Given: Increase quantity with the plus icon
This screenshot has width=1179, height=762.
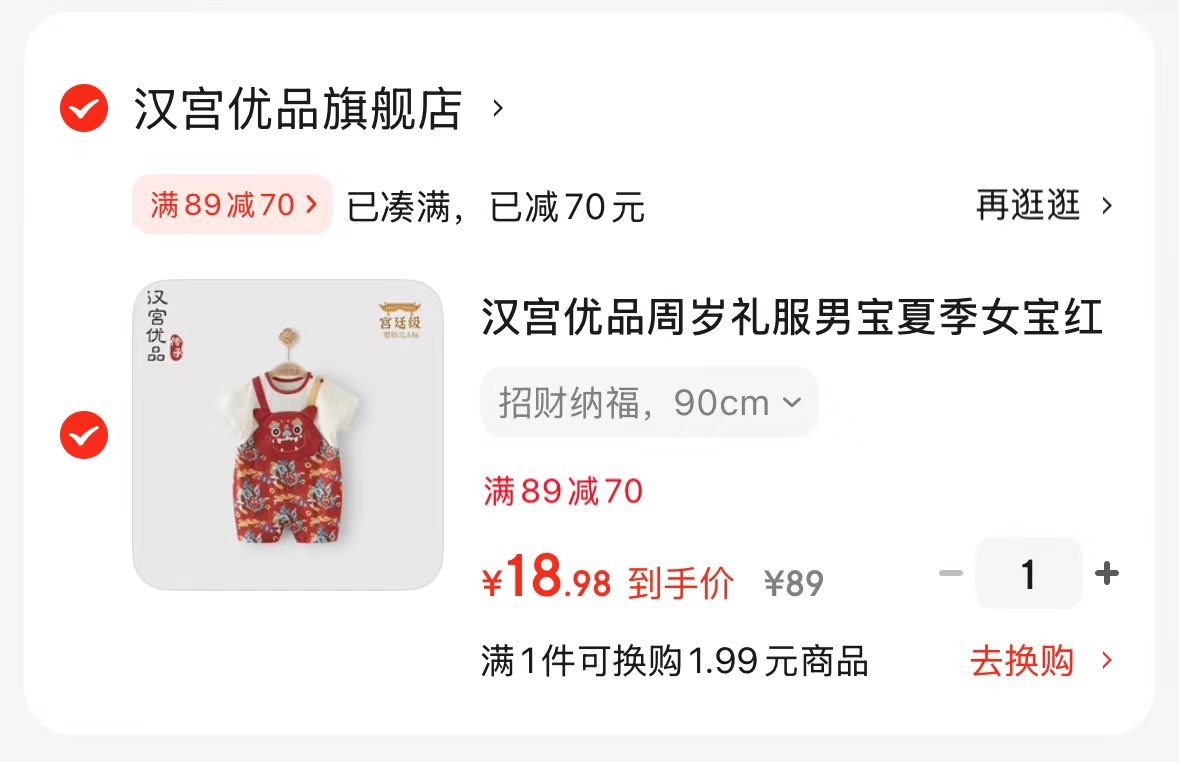Looking at the screenshot, I should click(x=1107, y=573).
